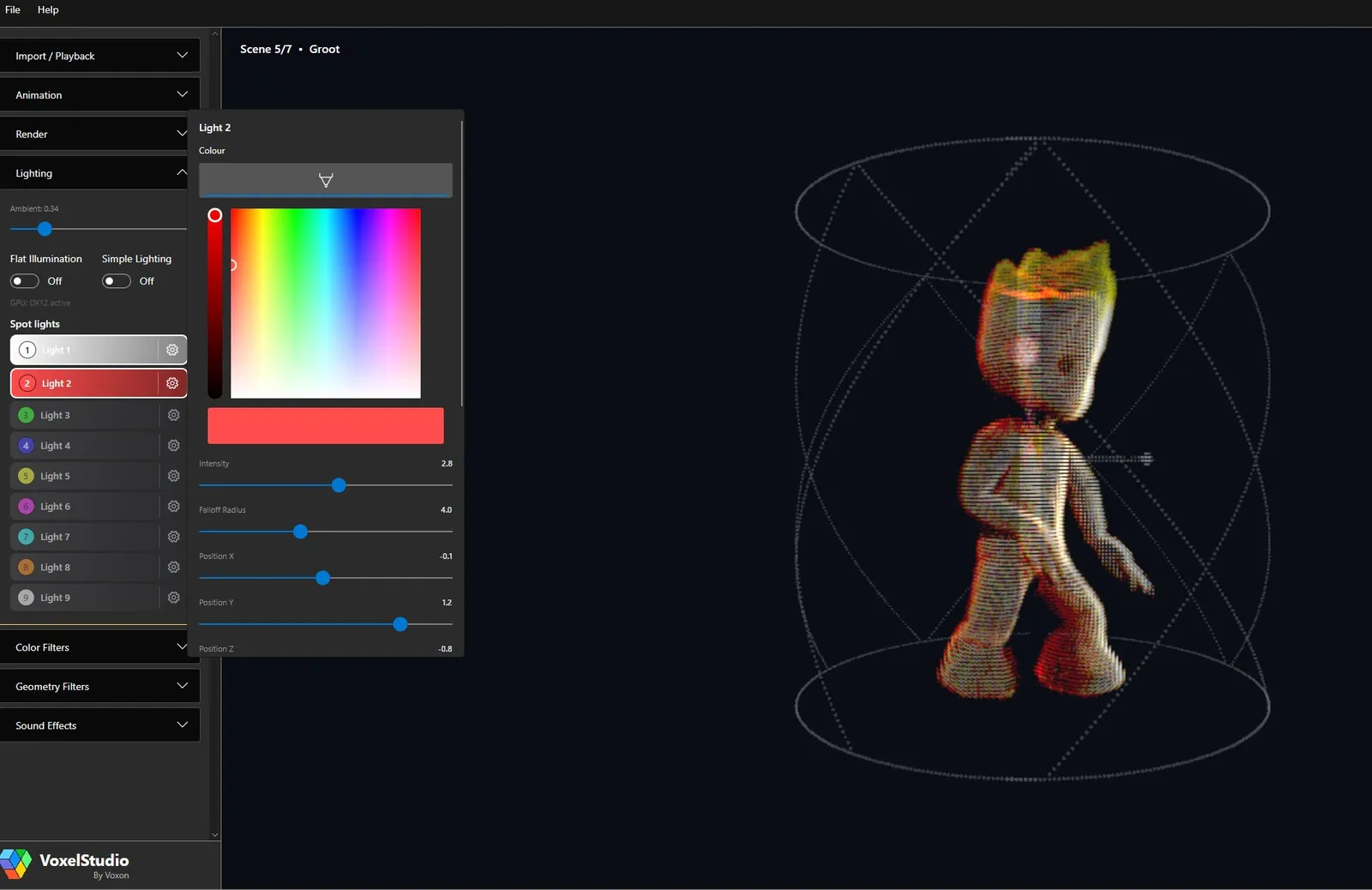Open settings gear for Light 5
The image size is (1372, 890).
point(173,476)
